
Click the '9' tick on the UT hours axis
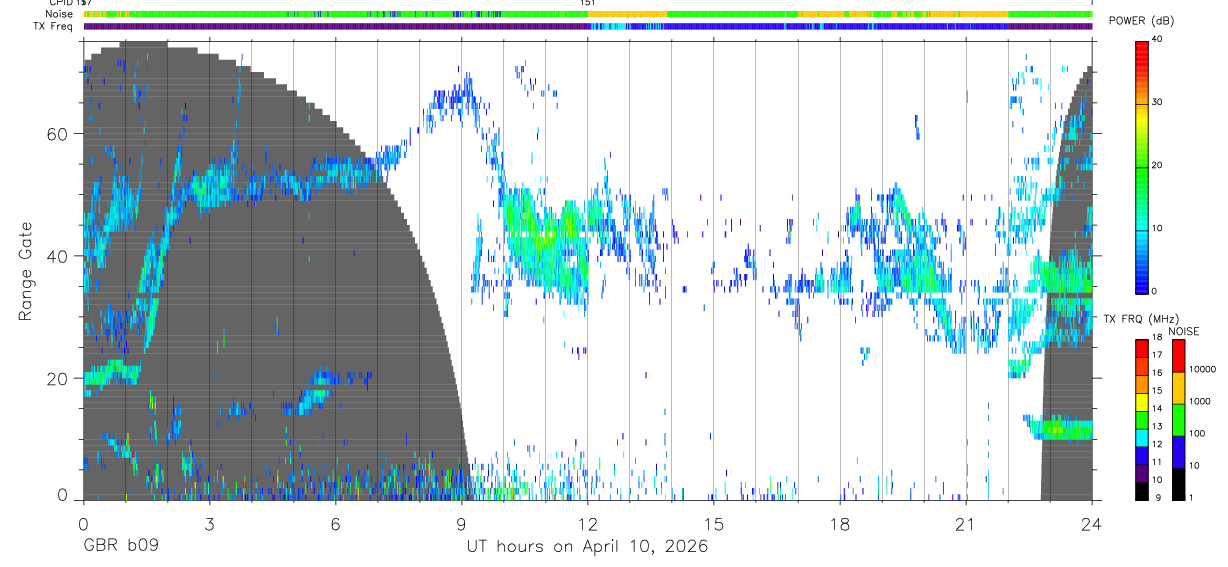tap(461, 523)
